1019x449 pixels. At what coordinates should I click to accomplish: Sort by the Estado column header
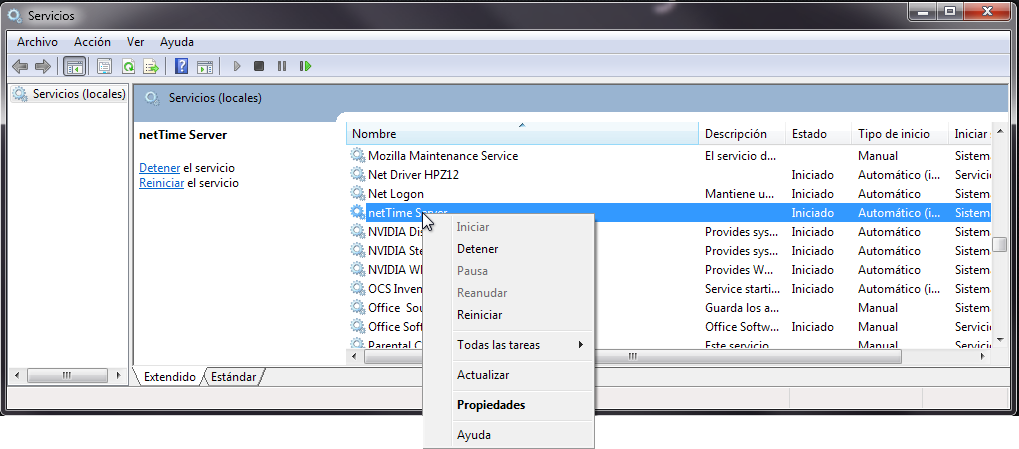tap(818, 134)
